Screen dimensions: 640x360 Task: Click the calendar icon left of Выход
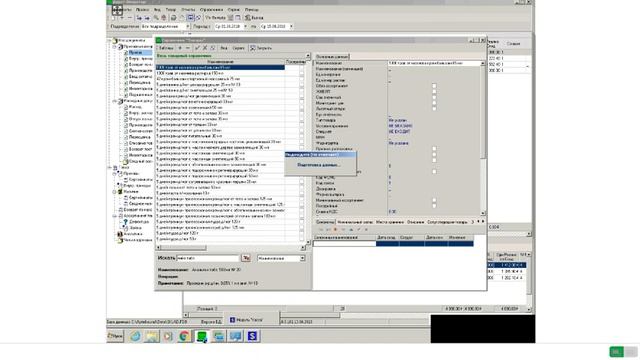238,18
